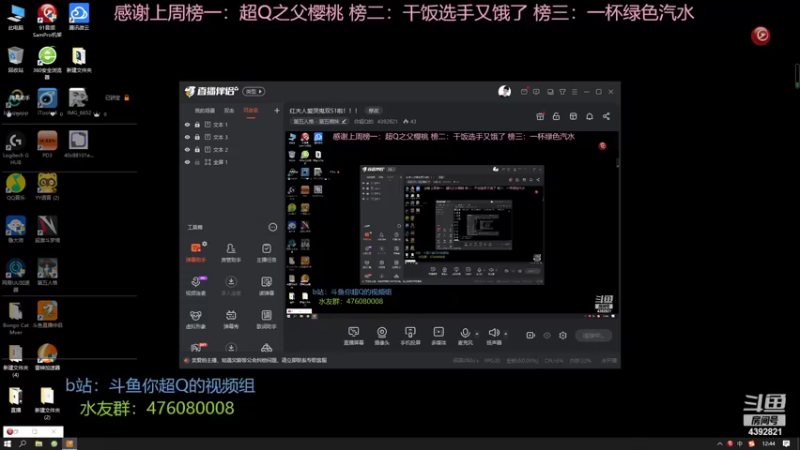Open Bongo Cat Mver desktop shortcut
This screenshot has width=800, height=450.
tap(15, 318)
